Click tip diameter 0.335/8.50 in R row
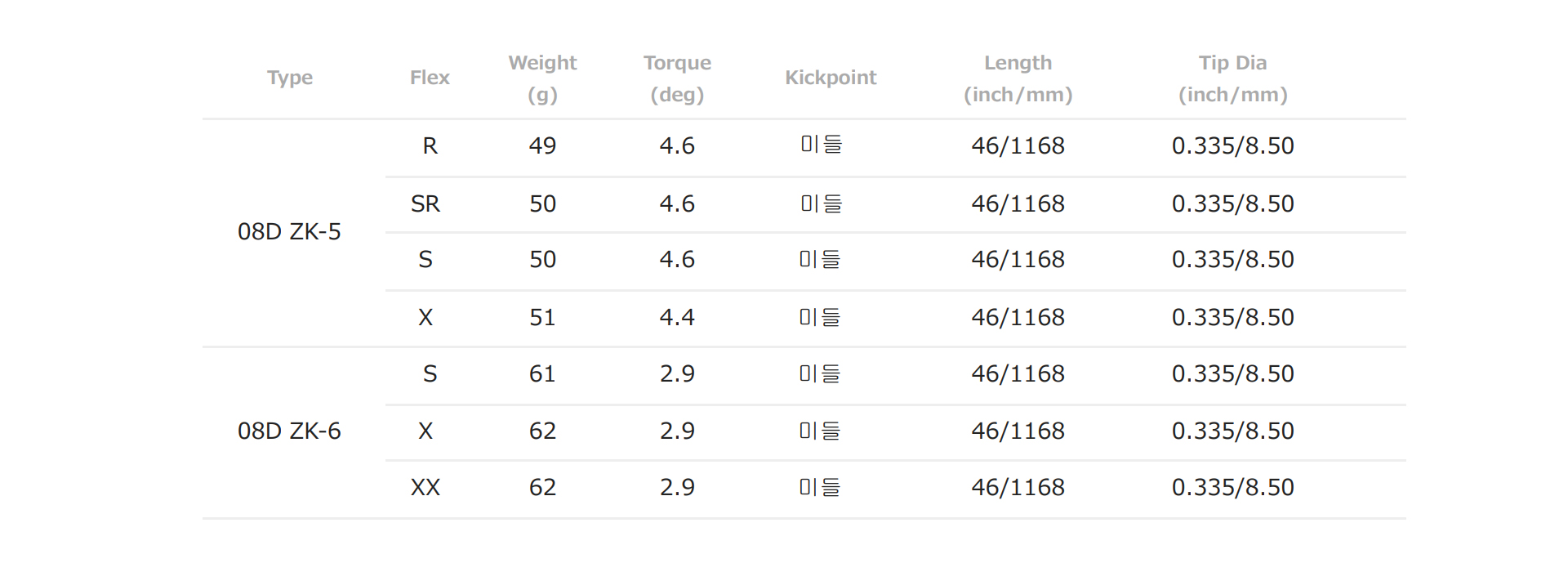Image resolution: width=1568 pixels, height=572 pixels. [x=1232, y=146]
